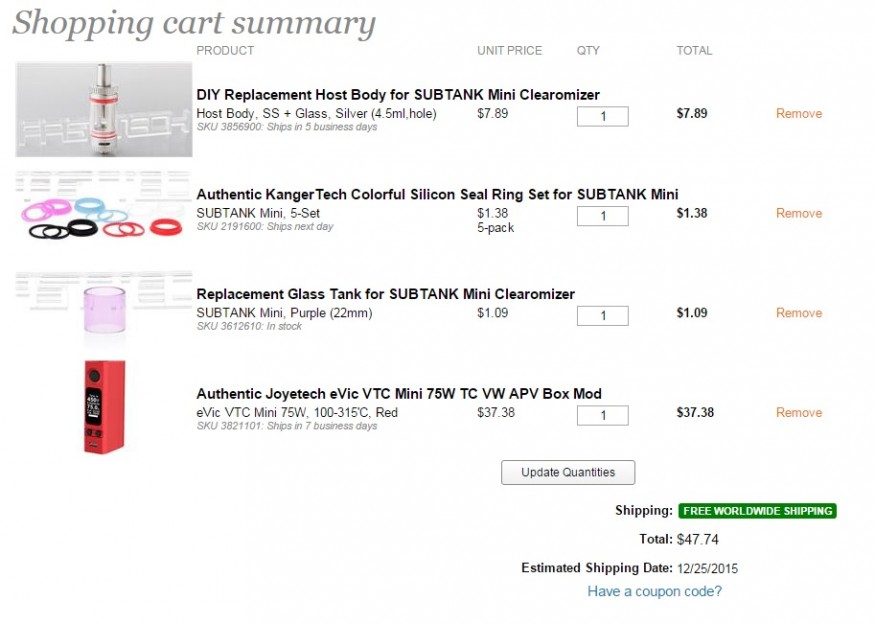This screenshot has height=624, width=875.
Task: Select 'eVic VTC Mini 75W, 100-315'C, Red' text
Action: coord(297,412)
